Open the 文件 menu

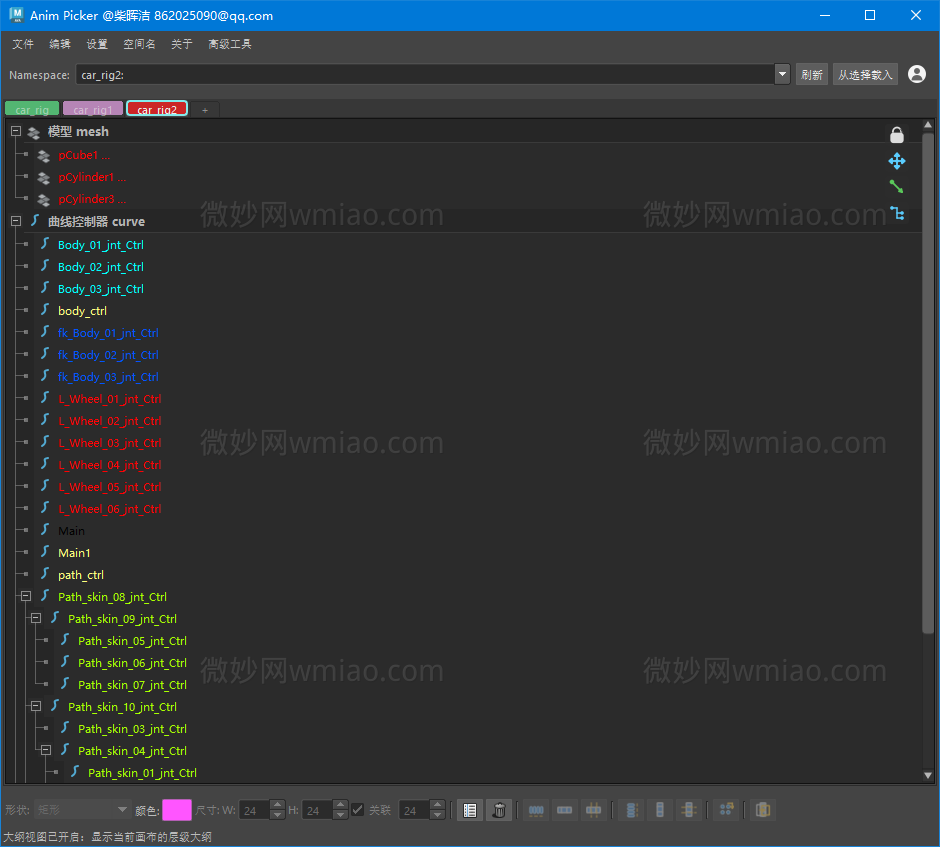tap(23, 44)
